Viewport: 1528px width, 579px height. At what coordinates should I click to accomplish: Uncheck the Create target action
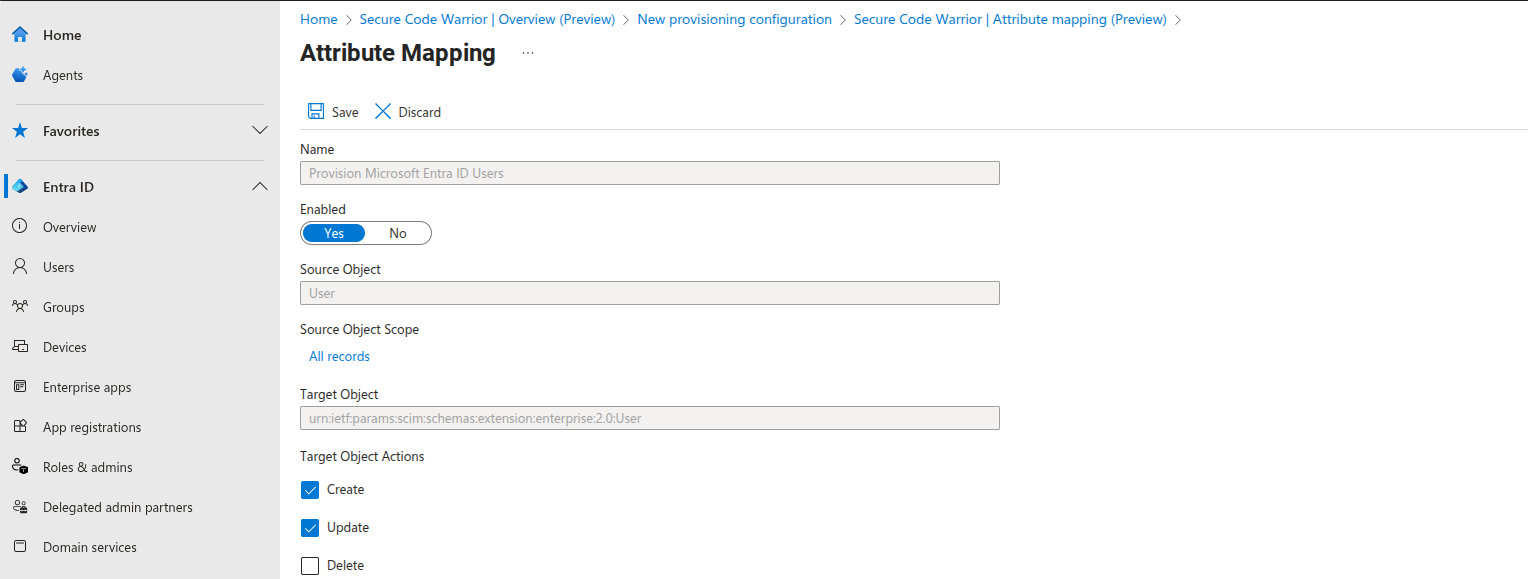310,490
